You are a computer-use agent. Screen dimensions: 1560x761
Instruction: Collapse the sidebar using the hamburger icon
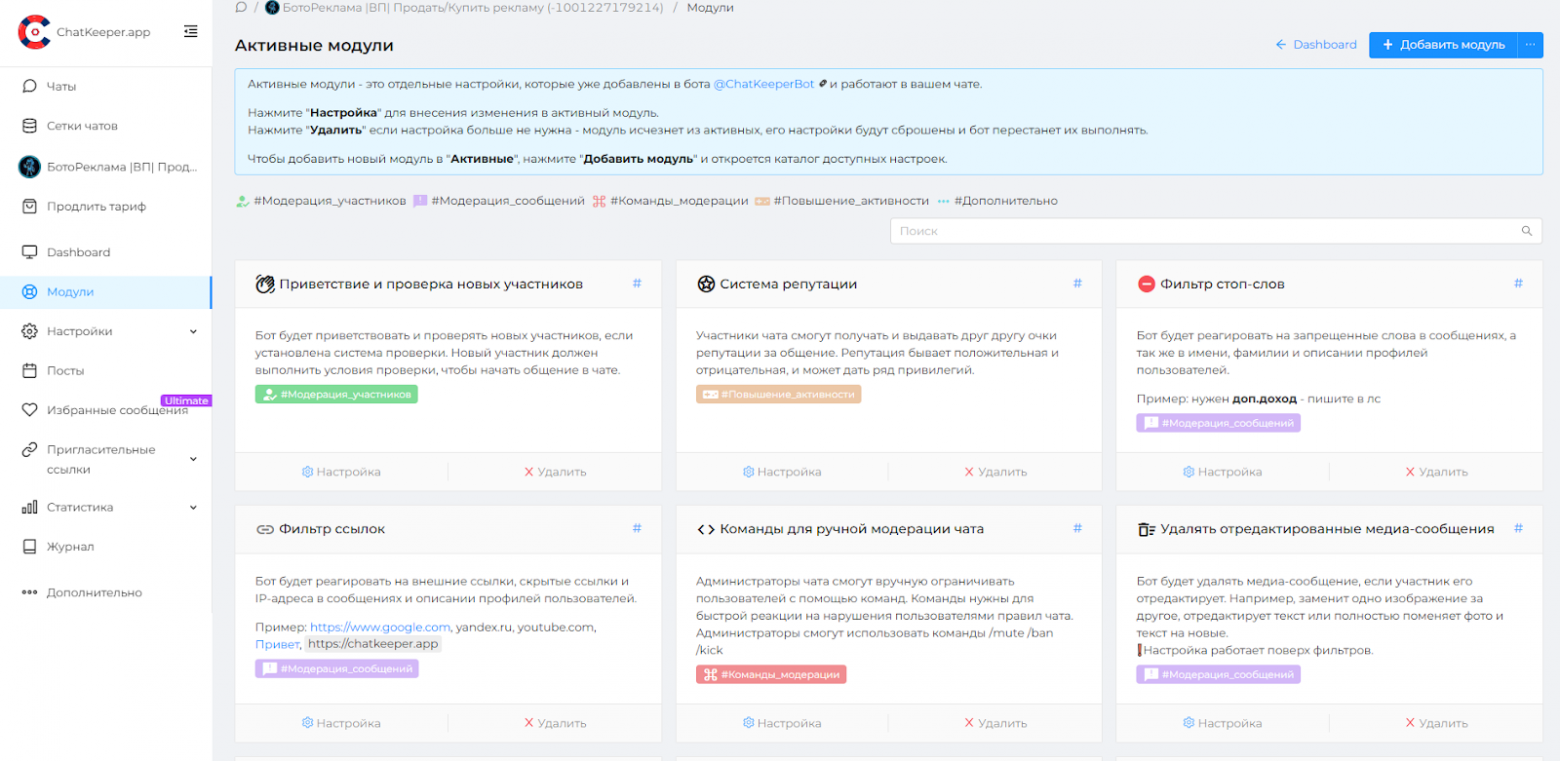coord(190,31)
